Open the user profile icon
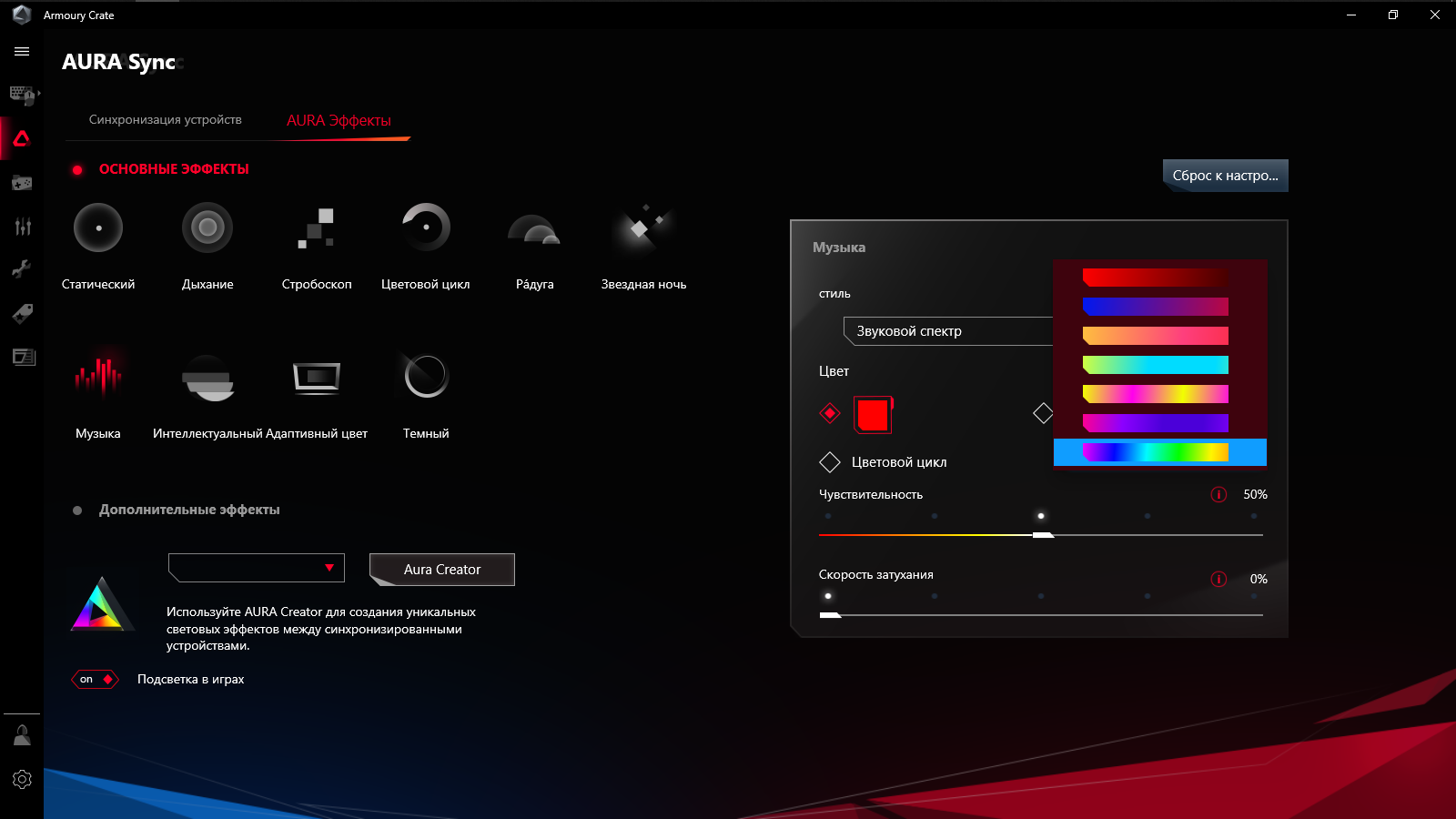1456x819 pixels. pos(22,735)
